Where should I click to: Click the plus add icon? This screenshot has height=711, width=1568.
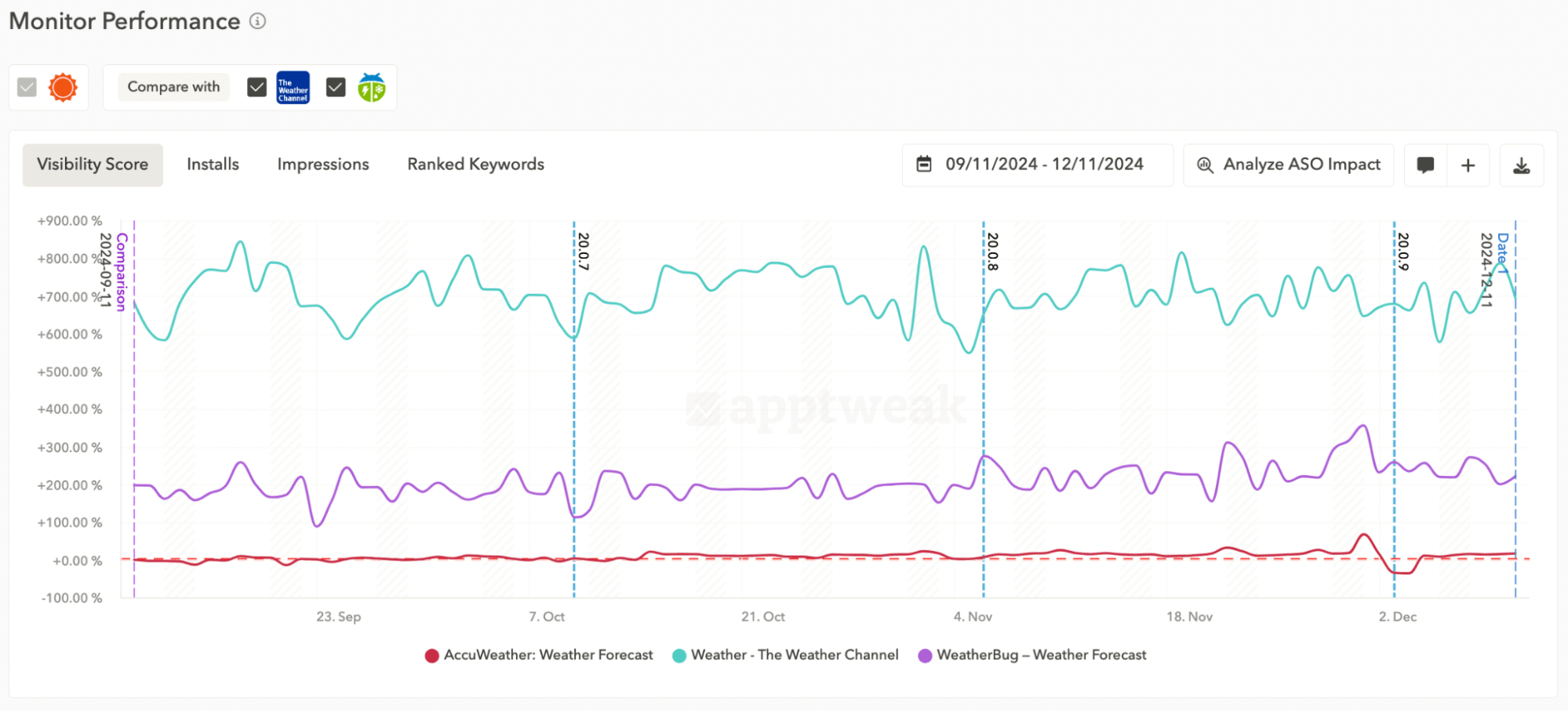coord(1468,165)
